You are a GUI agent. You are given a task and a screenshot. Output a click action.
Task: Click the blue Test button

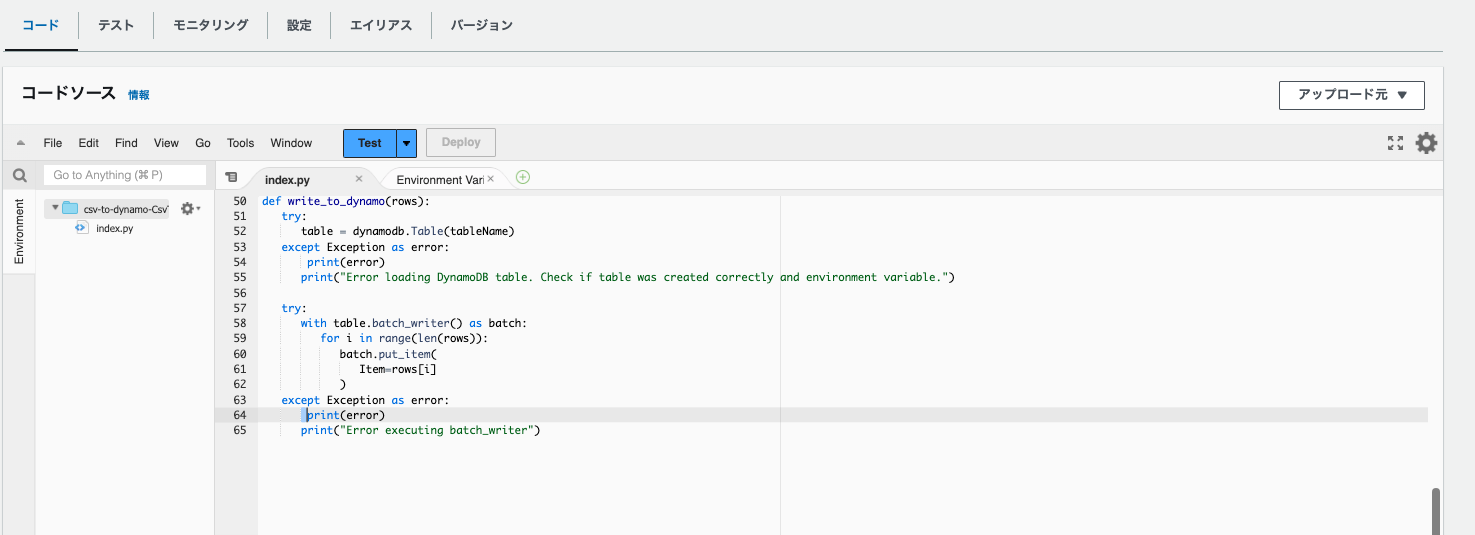tap(370, 143)
